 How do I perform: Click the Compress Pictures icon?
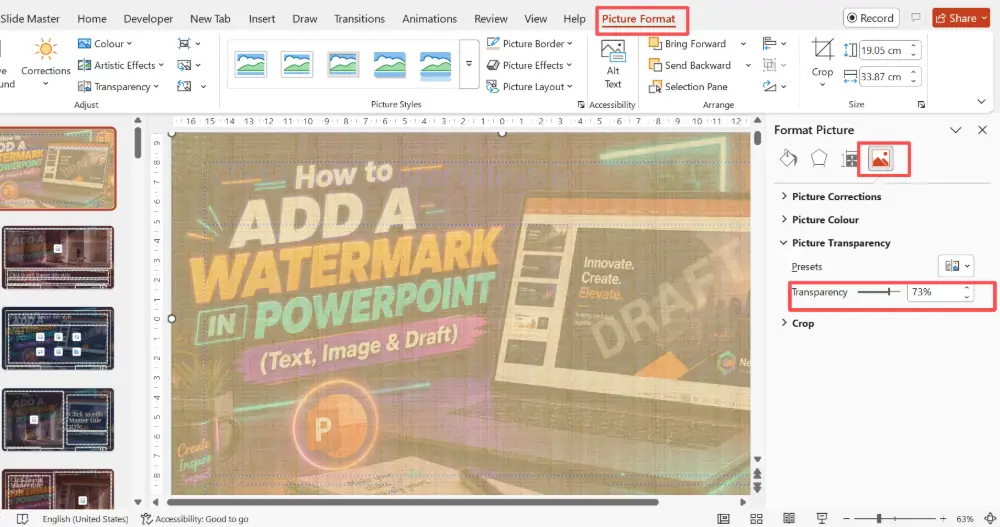(184, 43)
